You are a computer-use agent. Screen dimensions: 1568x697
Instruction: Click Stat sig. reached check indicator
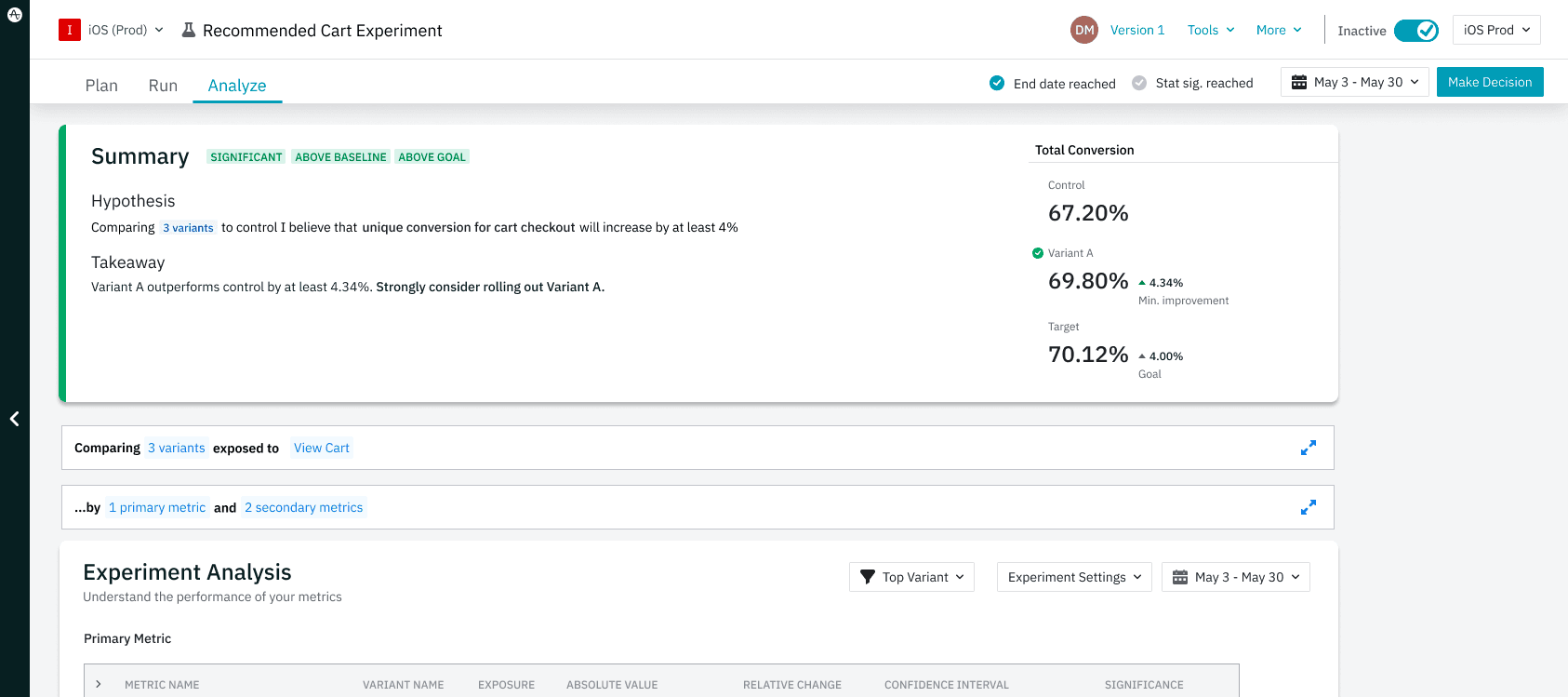[x=1139, y=83]
